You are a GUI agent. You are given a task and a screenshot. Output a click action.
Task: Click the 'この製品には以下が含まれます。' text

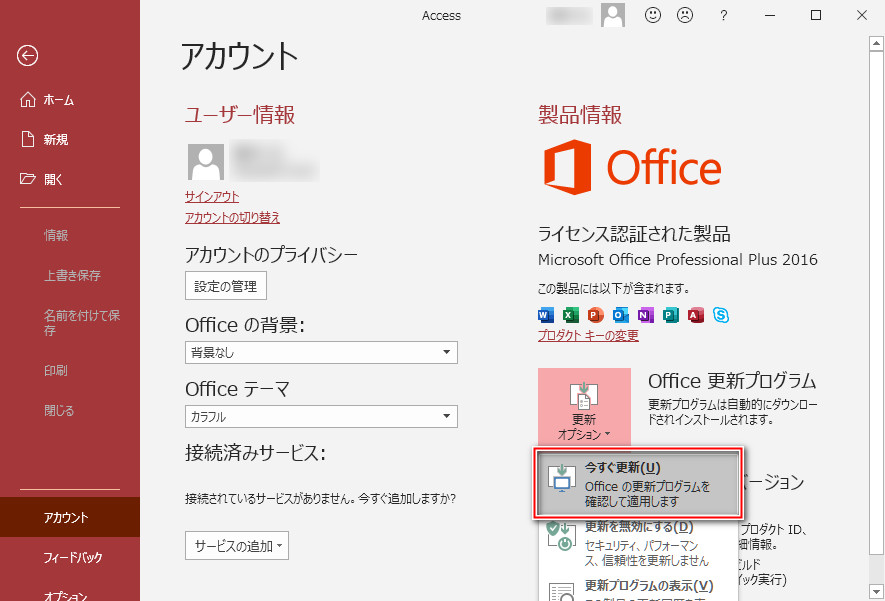click(614, 288)
